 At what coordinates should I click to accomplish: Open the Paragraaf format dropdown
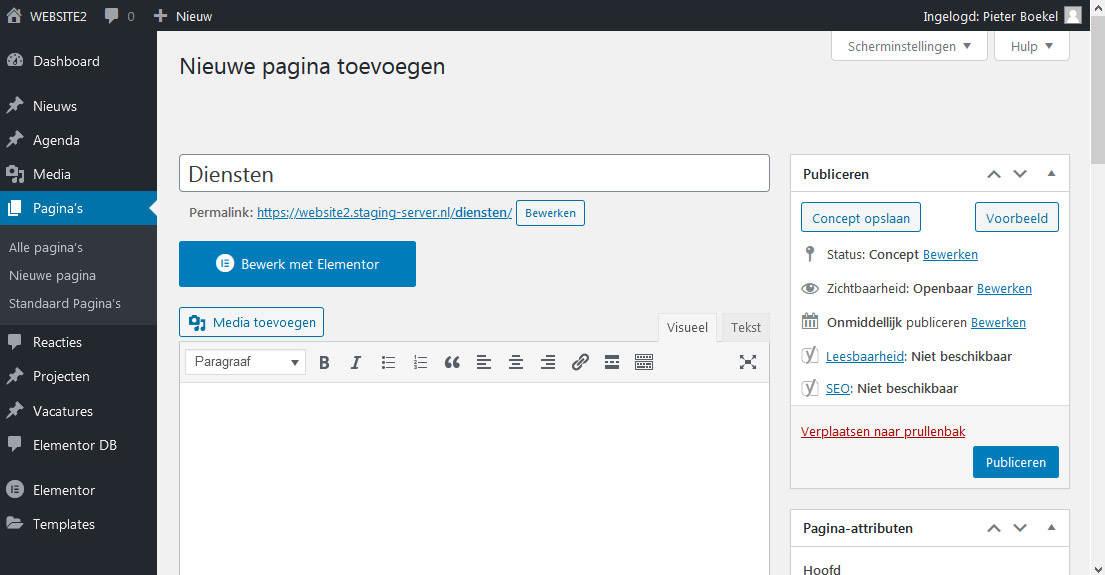click(x=245, y=362)
